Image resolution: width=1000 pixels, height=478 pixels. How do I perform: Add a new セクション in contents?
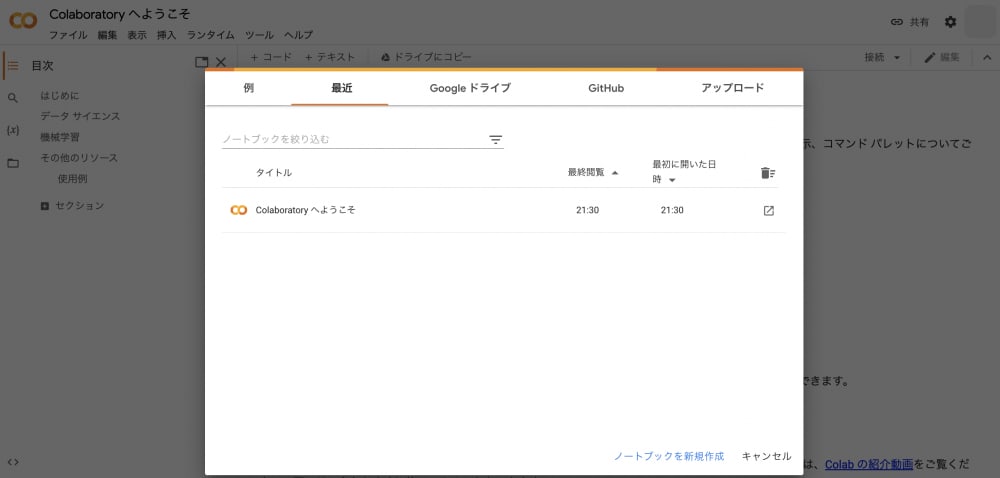(x=71, y=206)
